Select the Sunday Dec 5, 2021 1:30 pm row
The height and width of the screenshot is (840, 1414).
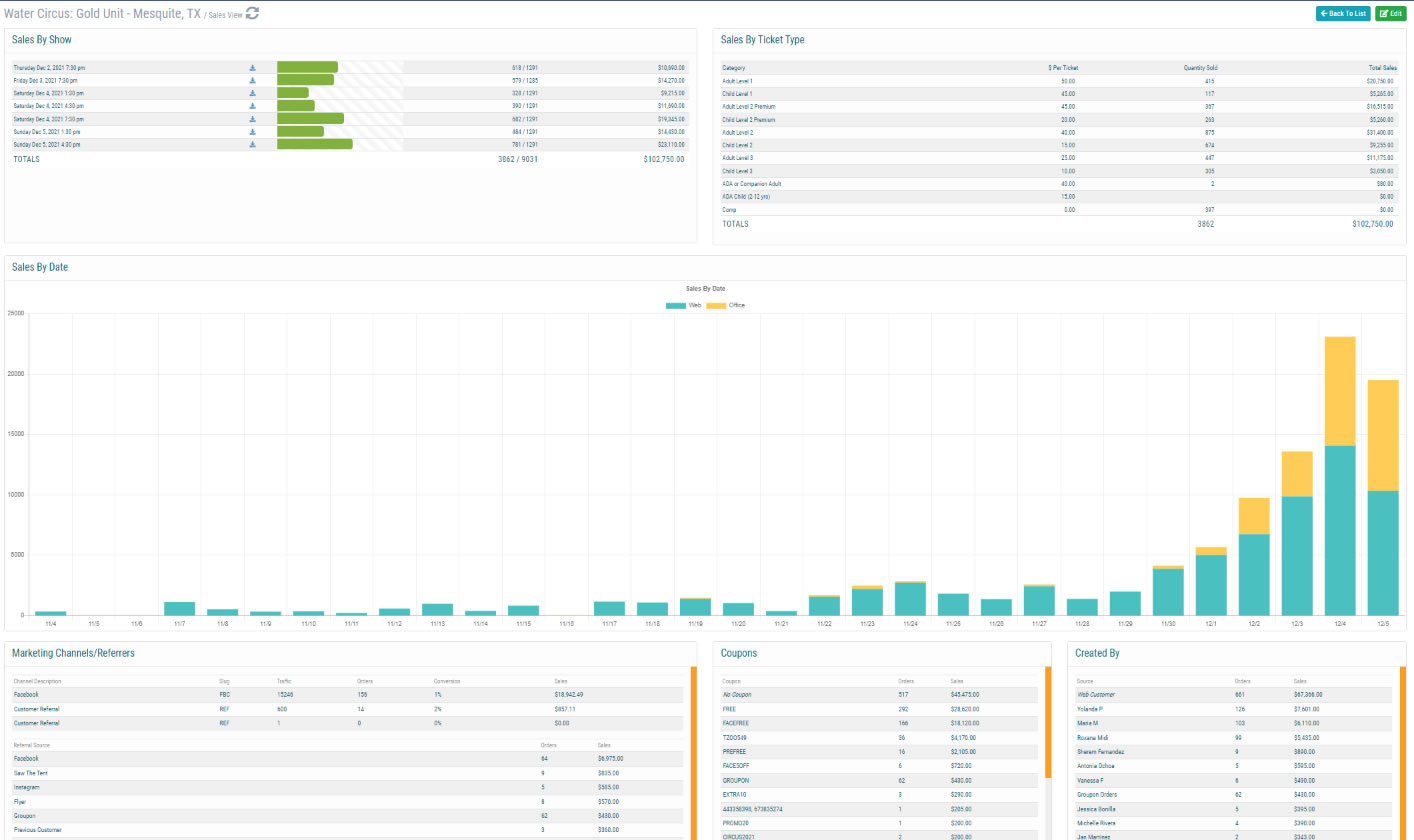[x=350, y=132]
